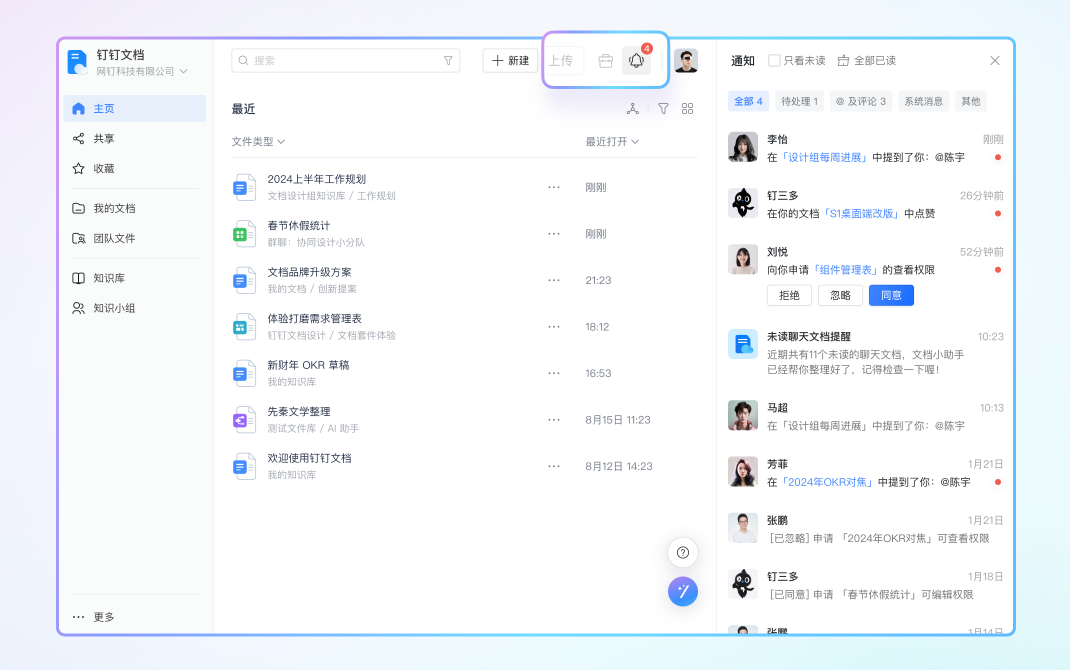Open 钉三多 已同意 春节休假统计 notification

coord(866,585)
